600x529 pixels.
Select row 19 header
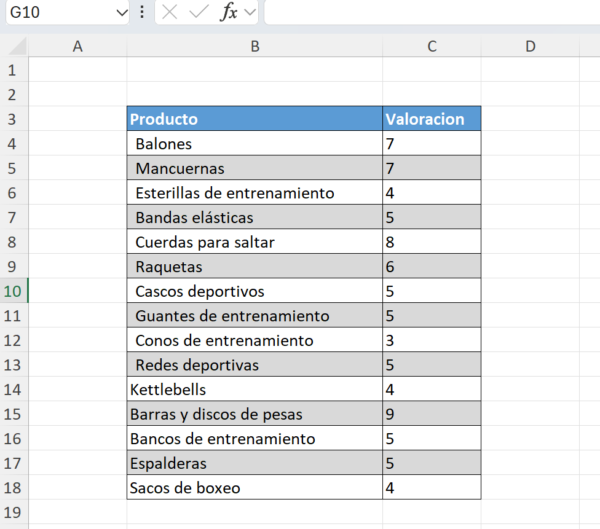click(x=14, y=513)
